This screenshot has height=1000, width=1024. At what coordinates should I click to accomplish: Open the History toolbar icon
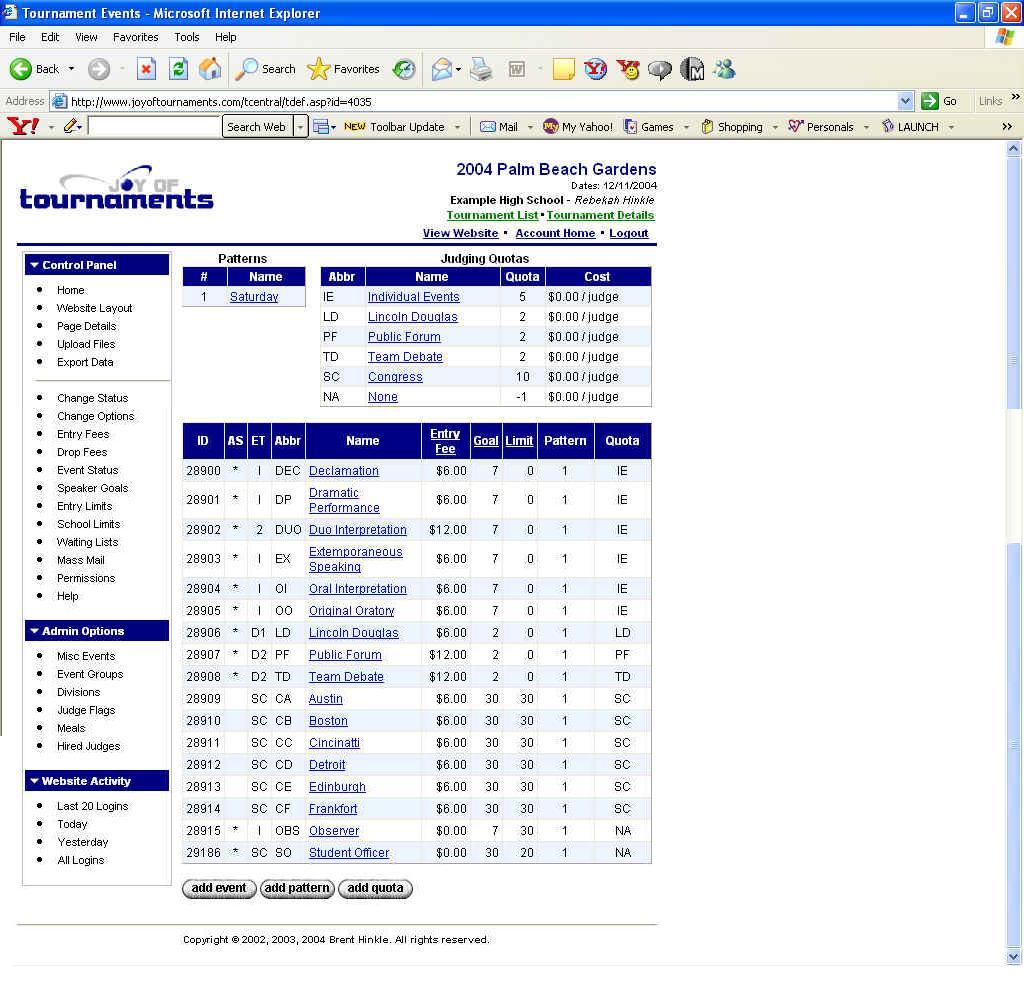coord(404,69)
